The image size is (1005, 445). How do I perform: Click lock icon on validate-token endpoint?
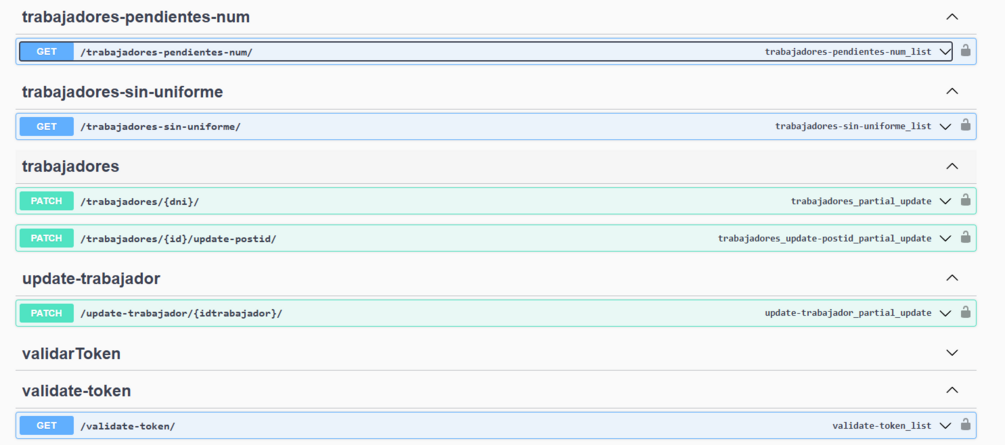click(x=965, y=424)
